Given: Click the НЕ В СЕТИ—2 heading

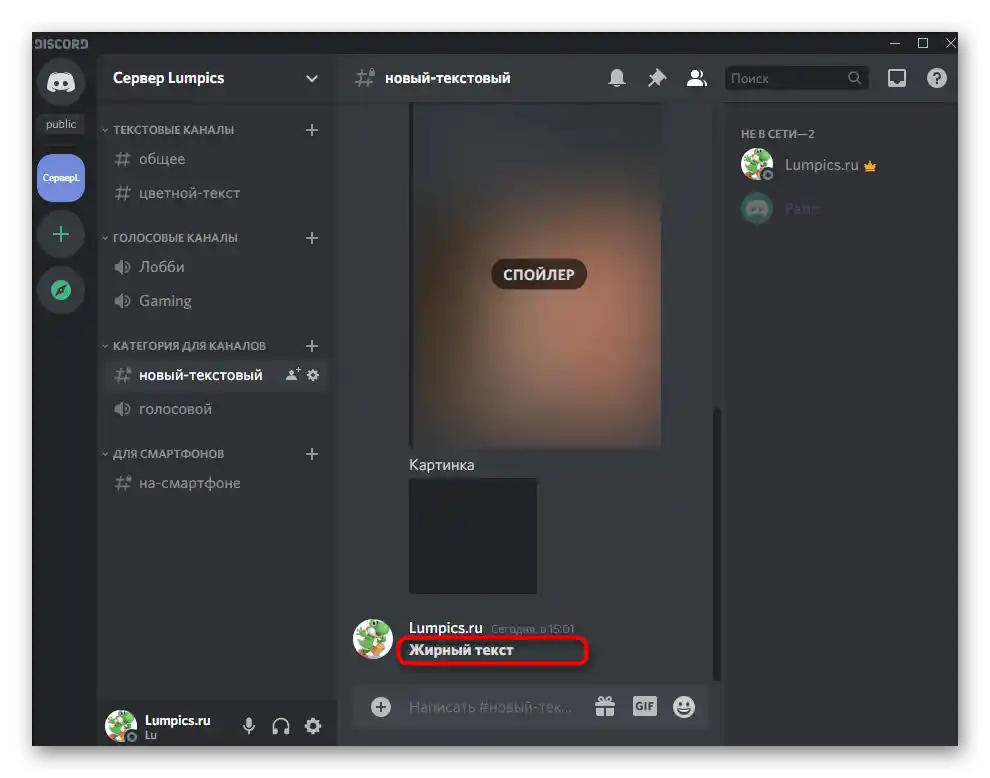Looking at the screenshot, I should click(777, 134).
